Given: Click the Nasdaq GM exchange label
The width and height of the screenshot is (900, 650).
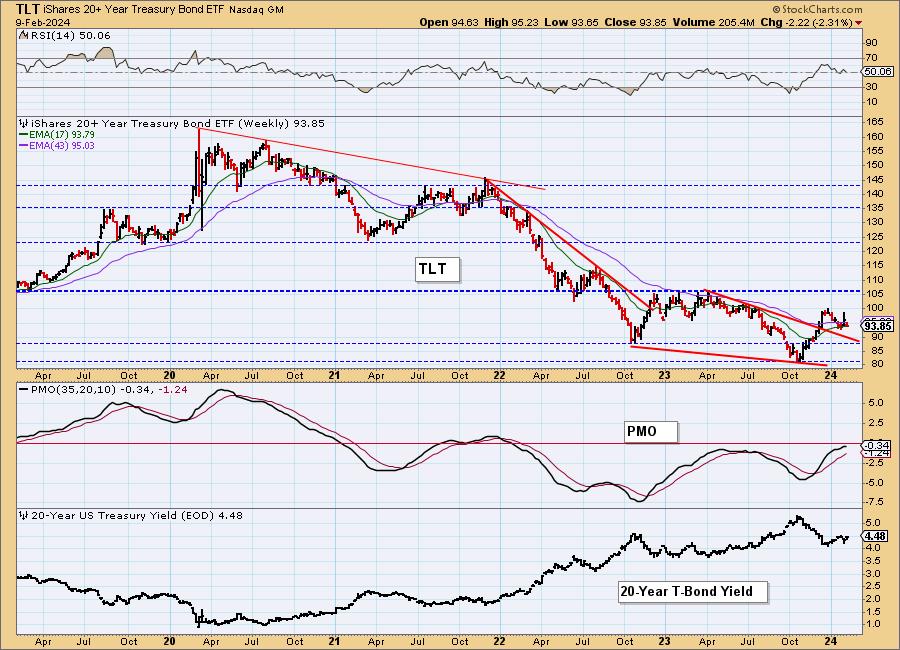Looking at the screenshot, I should 257,10.
